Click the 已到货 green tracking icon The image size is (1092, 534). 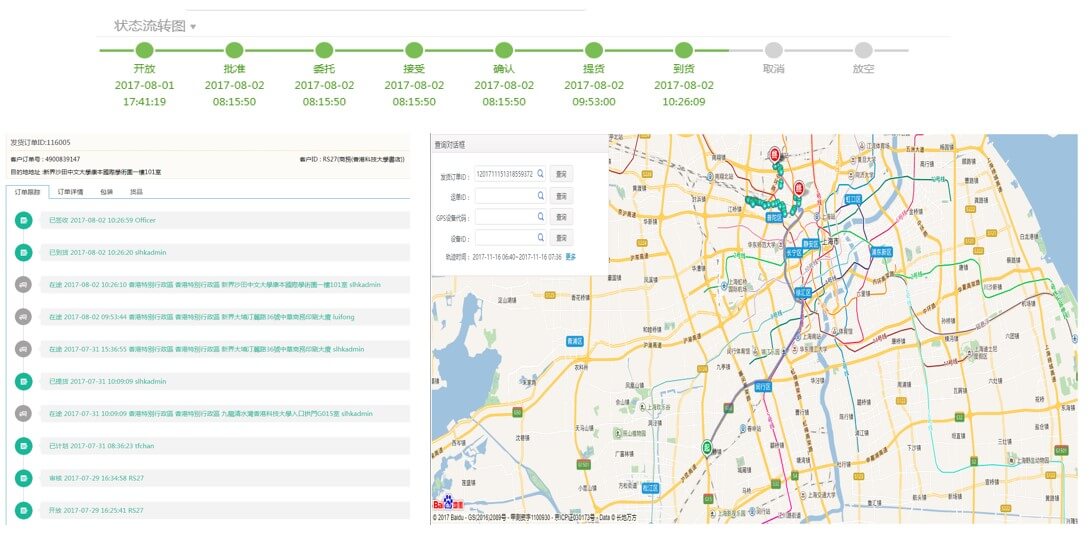click(23, 252)
